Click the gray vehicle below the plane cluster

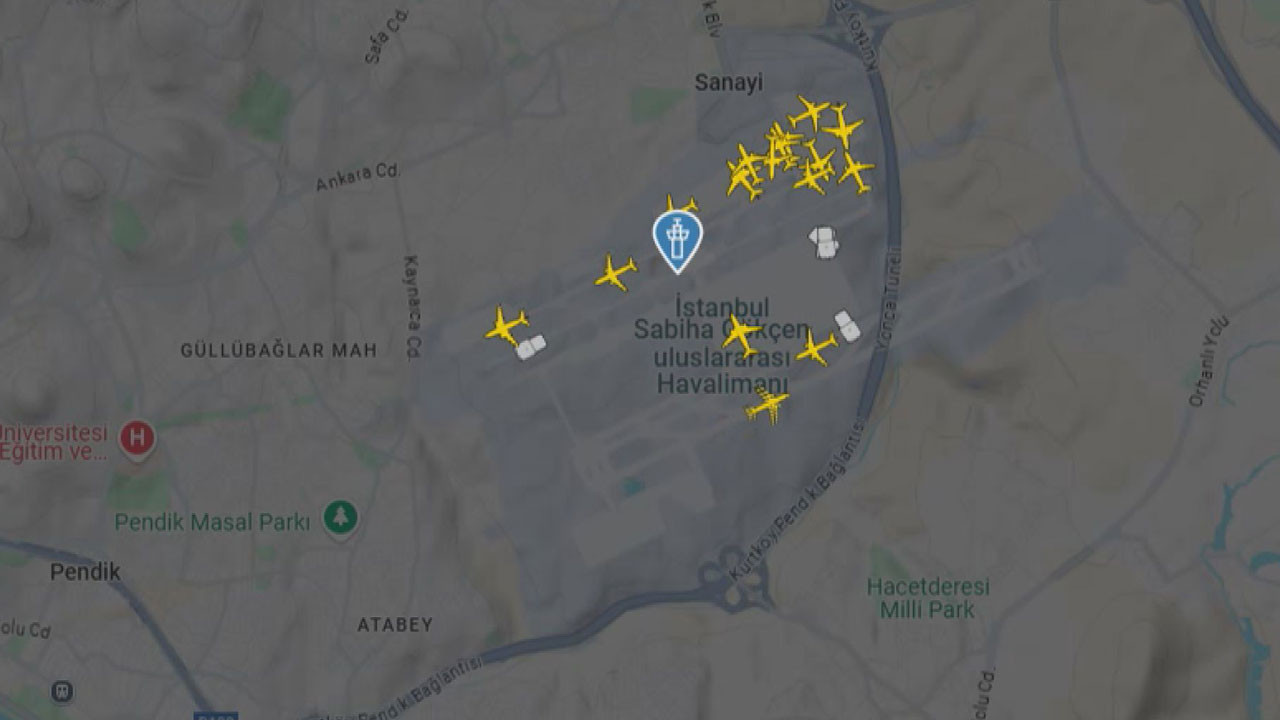824,242
